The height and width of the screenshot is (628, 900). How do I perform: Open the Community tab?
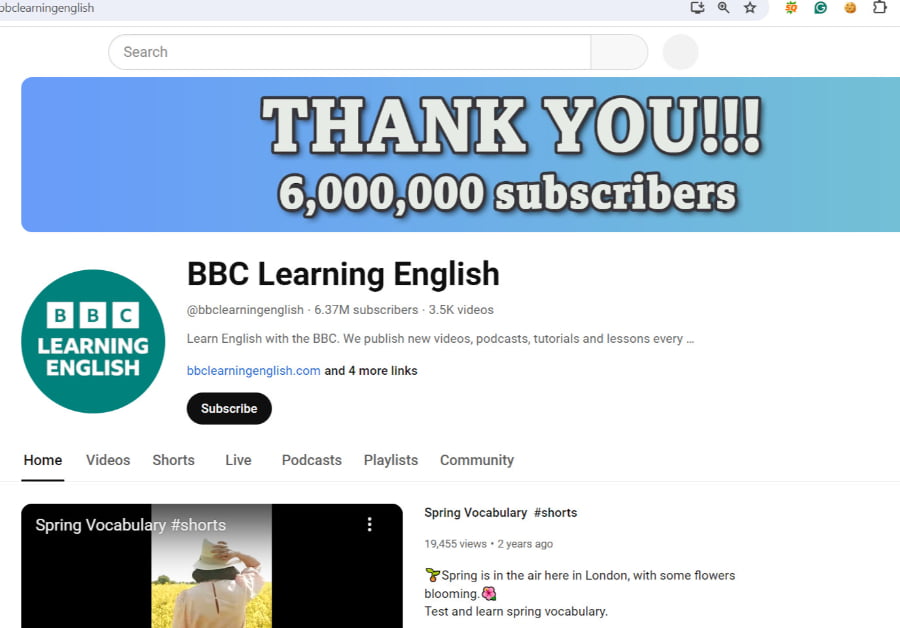476,460
